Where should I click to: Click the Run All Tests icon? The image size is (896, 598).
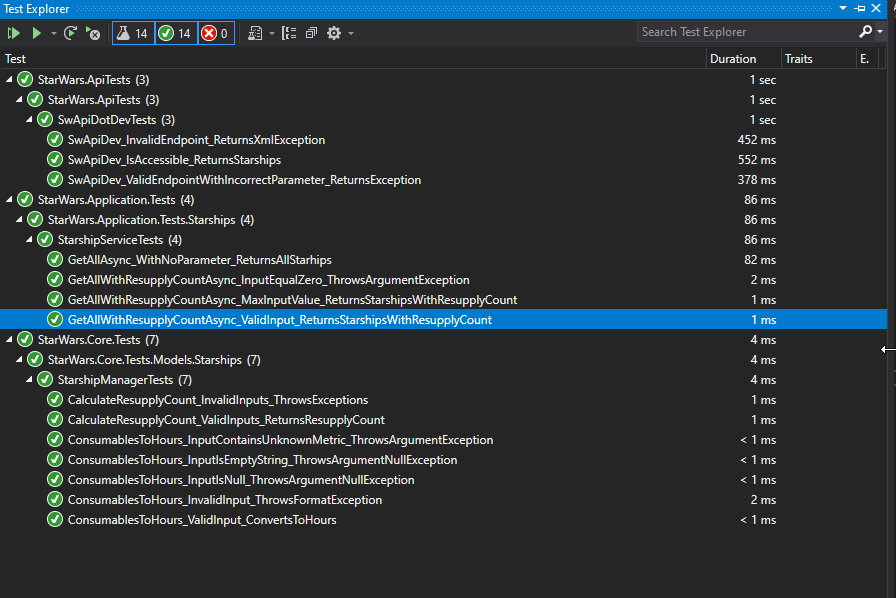click(x=13, y=33)
